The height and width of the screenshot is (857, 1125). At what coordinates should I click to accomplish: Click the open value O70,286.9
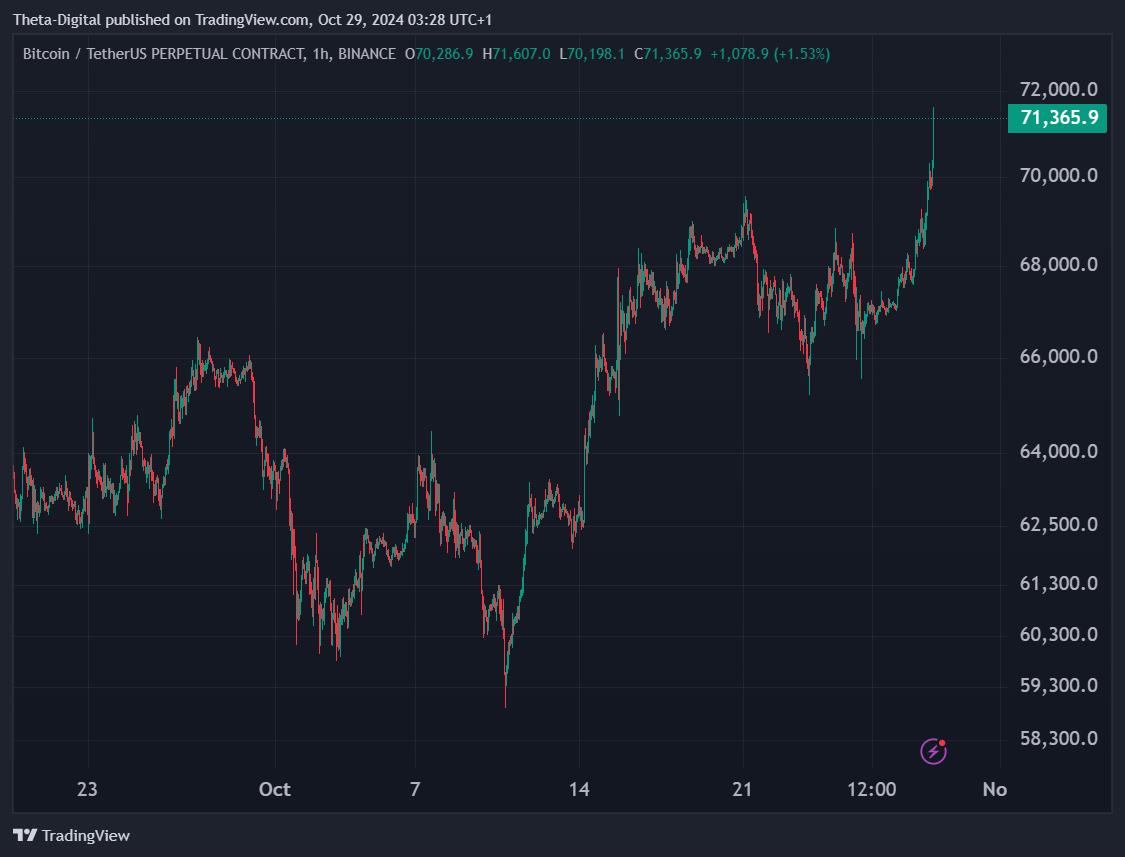439,54
